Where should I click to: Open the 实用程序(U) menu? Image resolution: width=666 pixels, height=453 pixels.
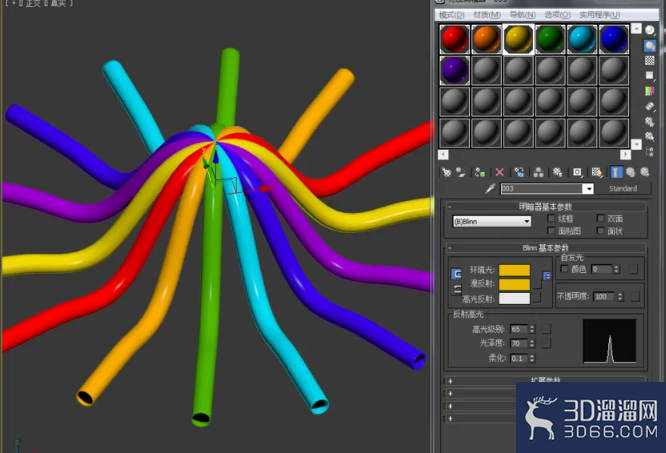tap(600, 15)
